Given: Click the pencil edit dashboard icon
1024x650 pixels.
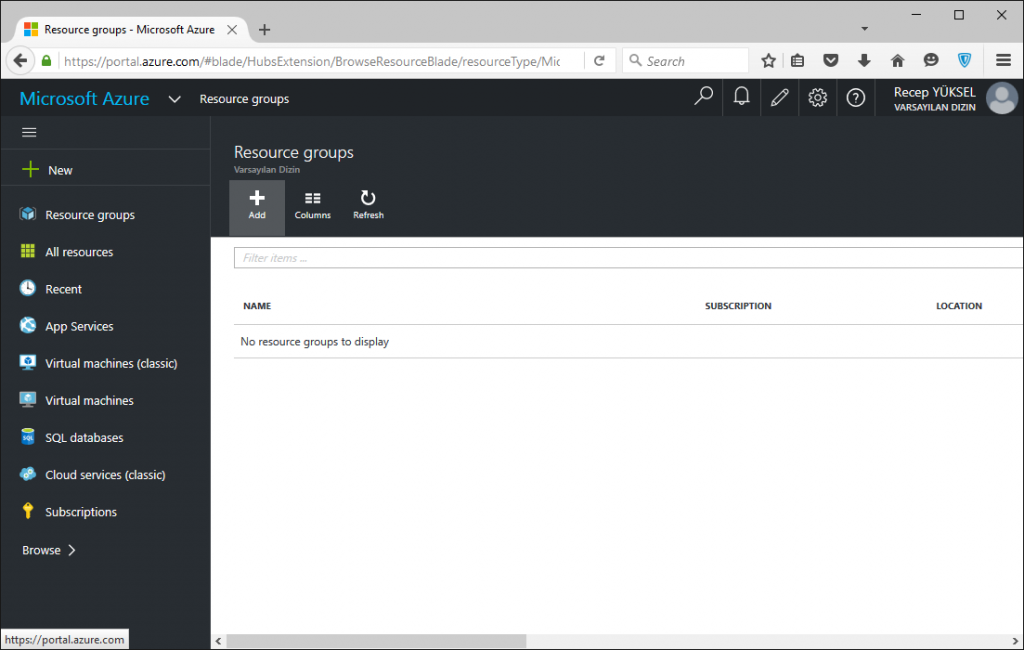Looking at the screenshot, I should coord(779,97).
